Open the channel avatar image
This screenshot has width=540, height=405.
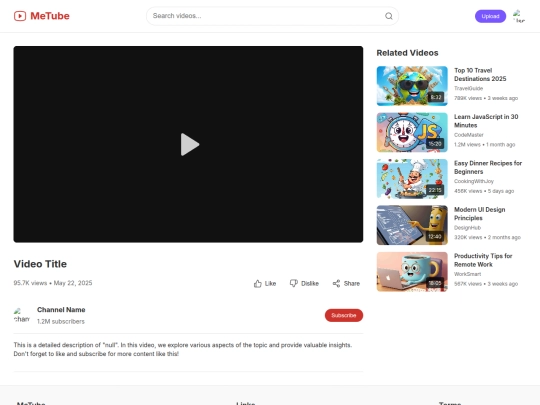pyautogui.click(x=22, y=315)
